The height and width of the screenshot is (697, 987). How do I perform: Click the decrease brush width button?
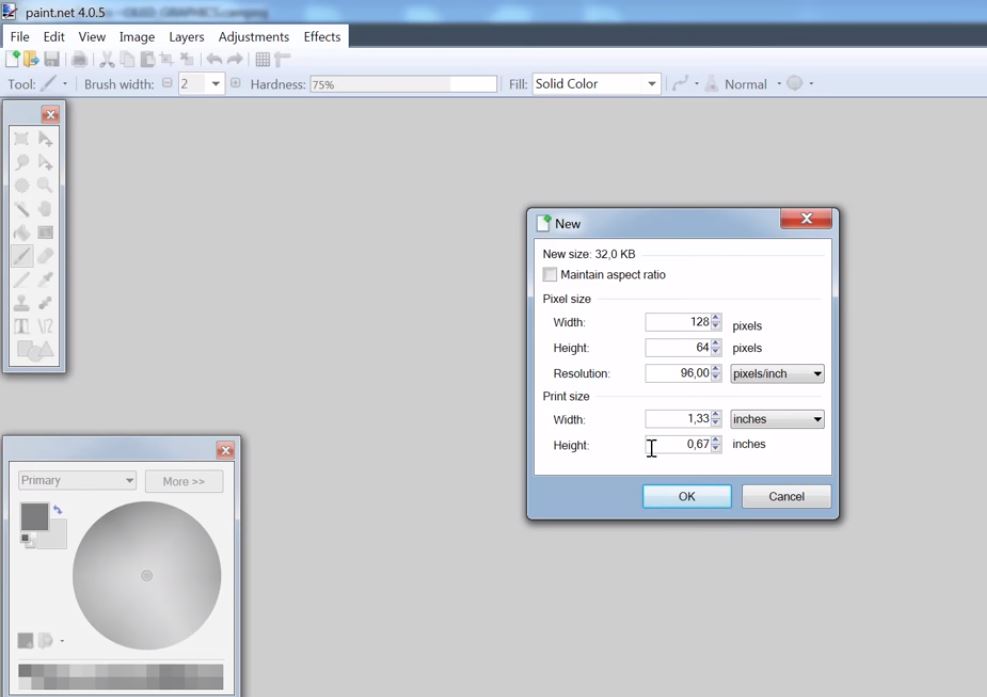coord(167,83)
